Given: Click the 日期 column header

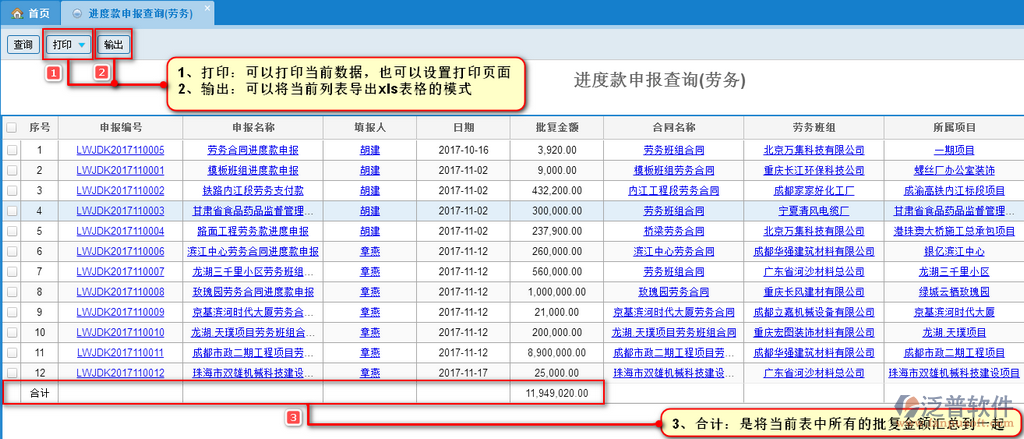Looking at the screenshot, I should click(463, 128).
